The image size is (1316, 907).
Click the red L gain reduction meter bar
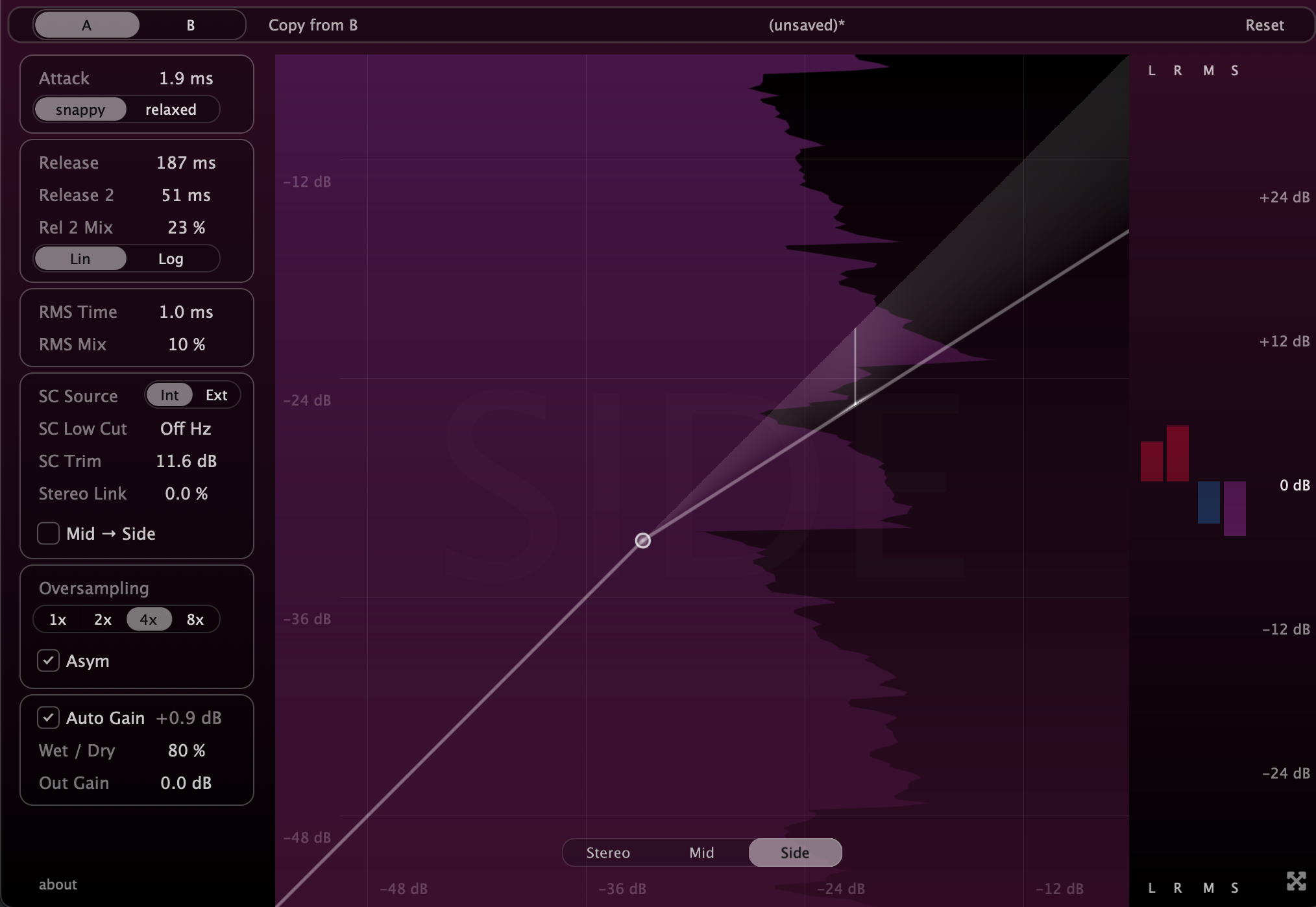tap(1152, 461)
